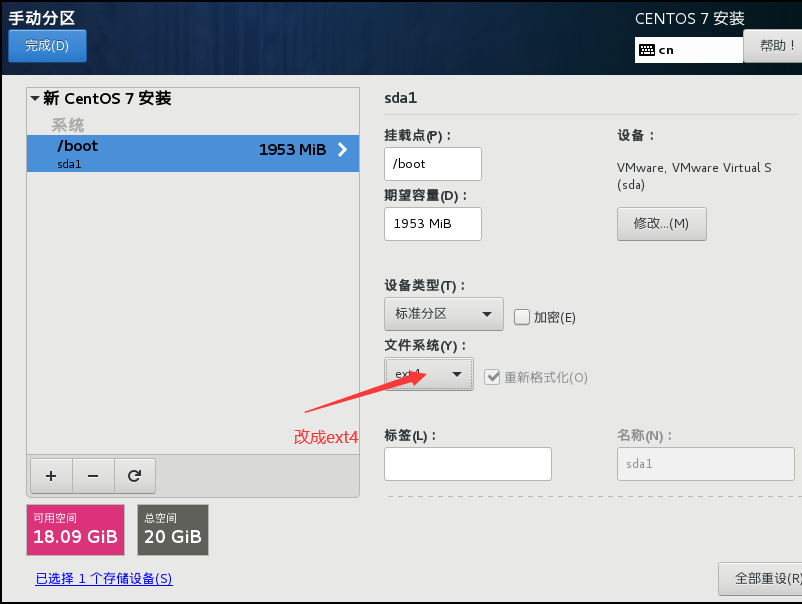Click the pink 可用空间 18.09 GiB box
Image resolution: width=802 pixels, height=604 pixels.
pyautogui.click(x=75, y=530)
